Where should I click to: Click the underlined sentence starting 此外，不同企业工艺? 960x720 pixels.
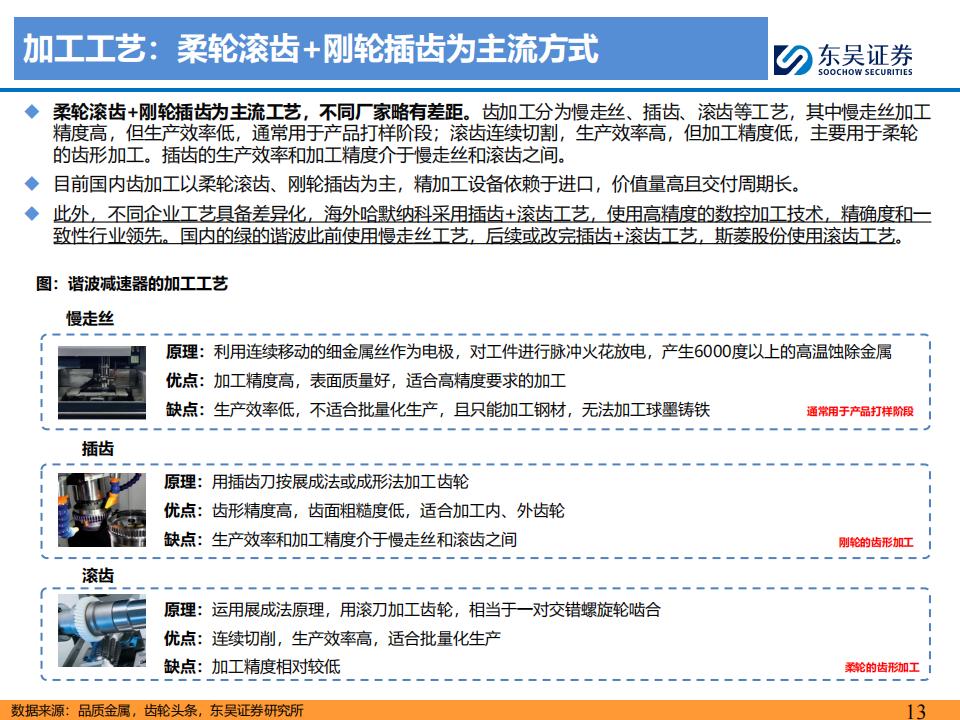[x=492, y=225]
